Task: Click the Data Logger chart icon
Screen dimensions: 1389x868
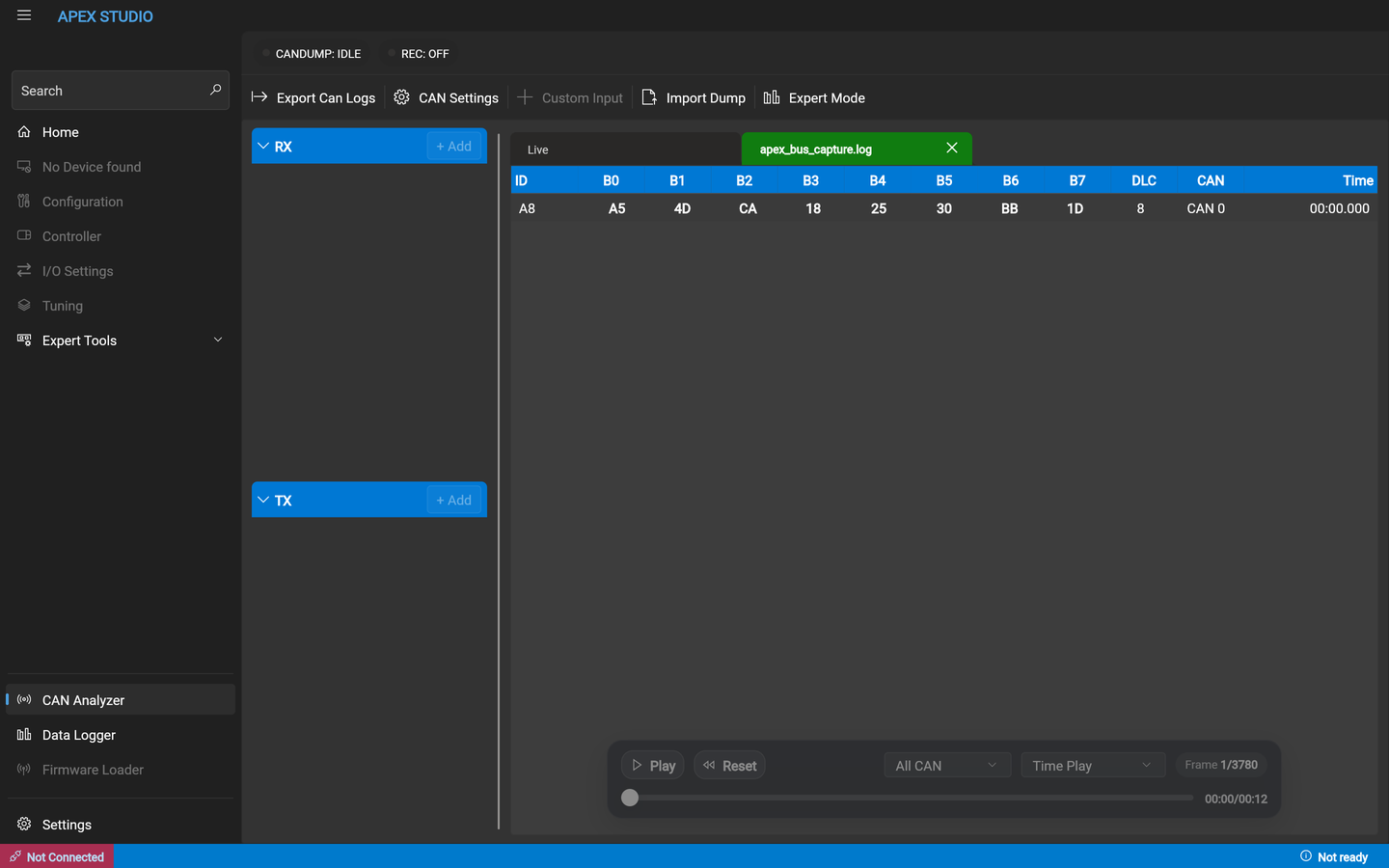Action: [x=24, y=735]
